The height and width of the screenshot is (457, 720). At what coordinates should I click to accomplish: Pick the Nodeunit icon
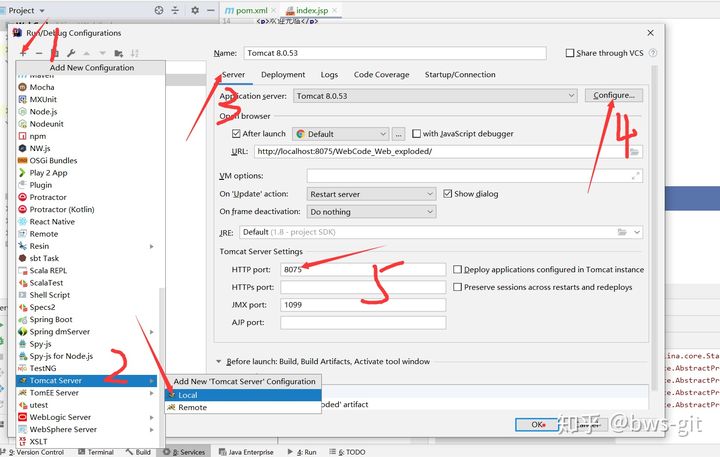point(22,124)
